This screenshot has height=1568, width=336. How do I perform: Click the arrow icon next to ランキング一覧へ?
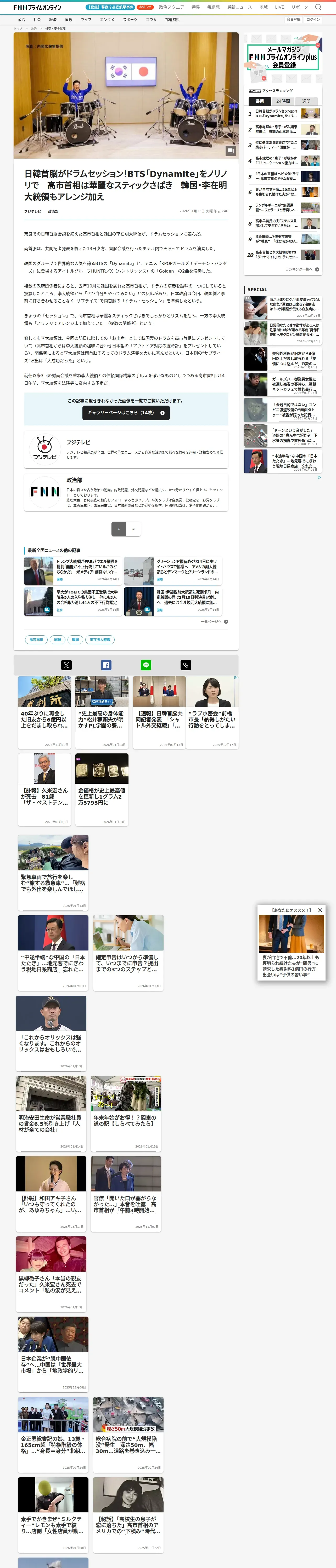point(317,269)
